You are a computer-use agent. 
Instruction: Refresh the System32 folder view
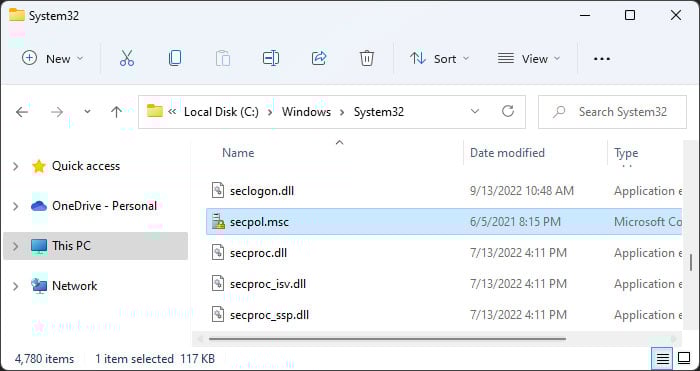[508, 111]
